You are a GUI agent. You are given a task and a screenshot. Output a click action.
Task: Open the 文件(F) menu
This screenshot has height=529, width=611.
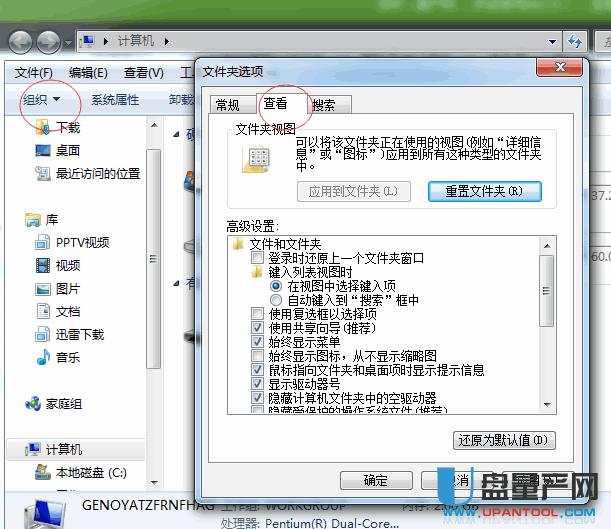[33, 73]
